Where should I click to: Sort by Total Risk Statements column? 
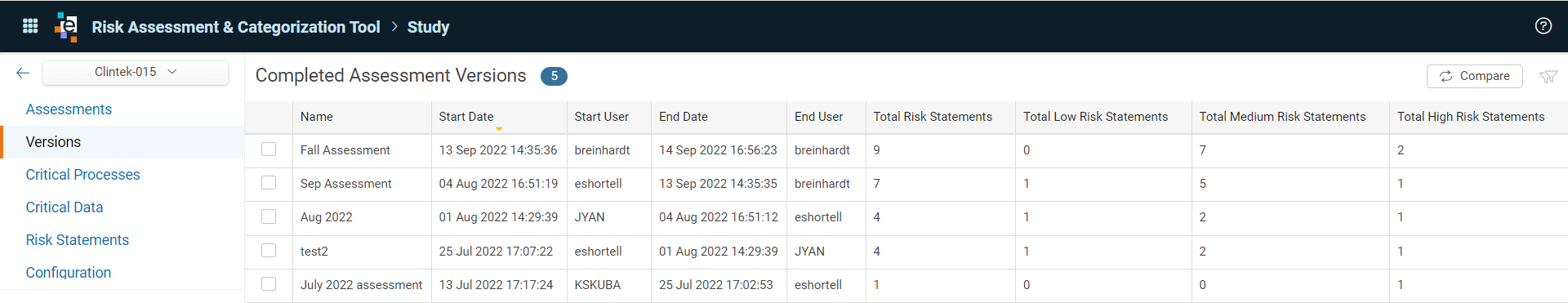click(933, 117)
